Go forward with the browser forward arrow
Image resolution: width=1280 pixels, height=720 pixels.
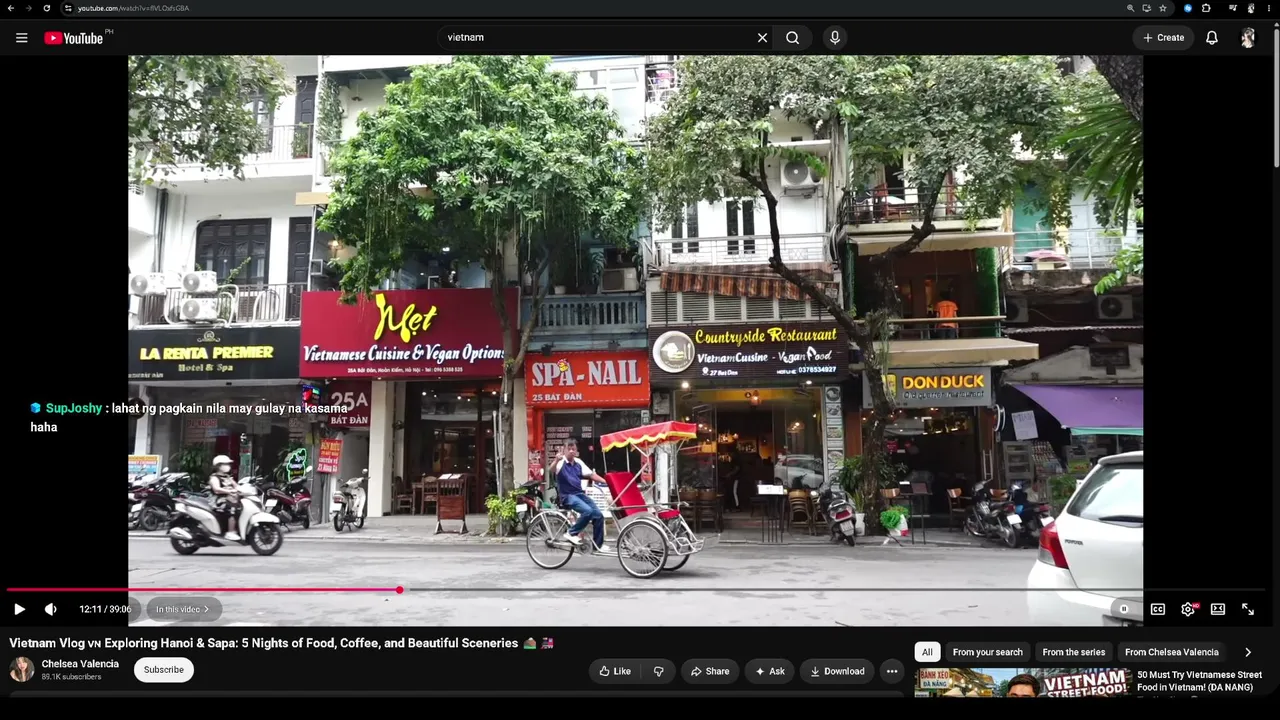click(28, 8)
